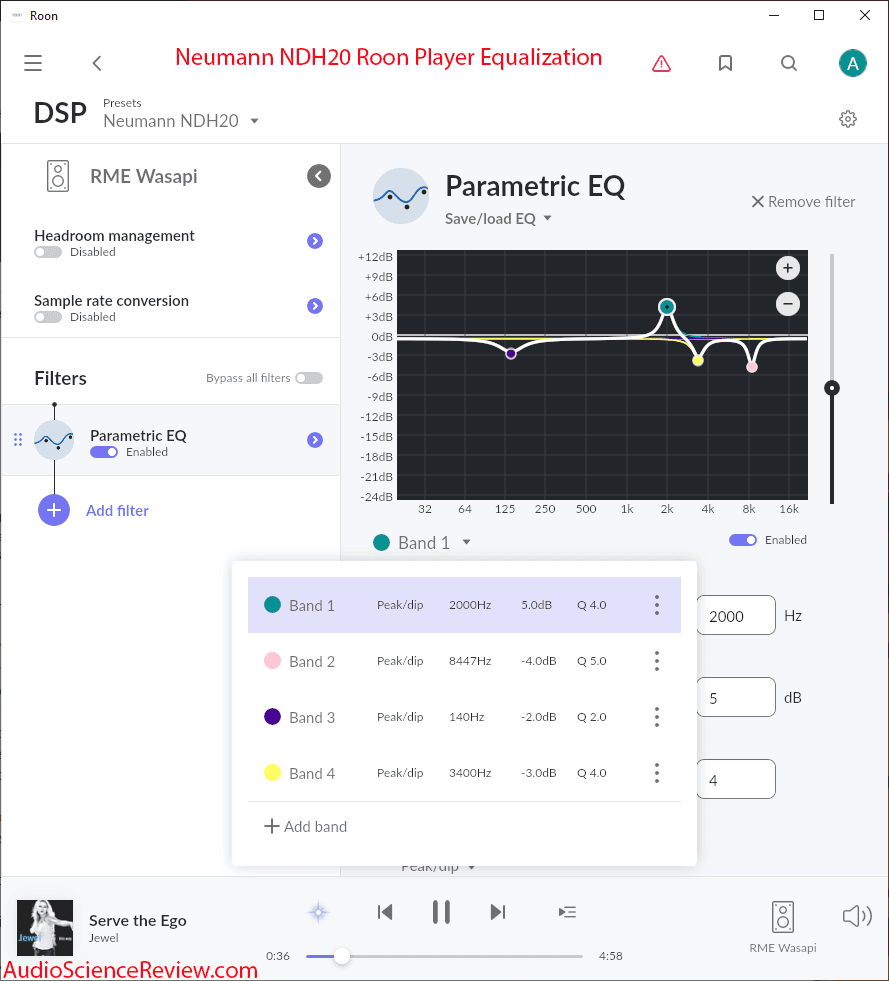Disable the Parametric EQ filter switch

click(104, 452)
